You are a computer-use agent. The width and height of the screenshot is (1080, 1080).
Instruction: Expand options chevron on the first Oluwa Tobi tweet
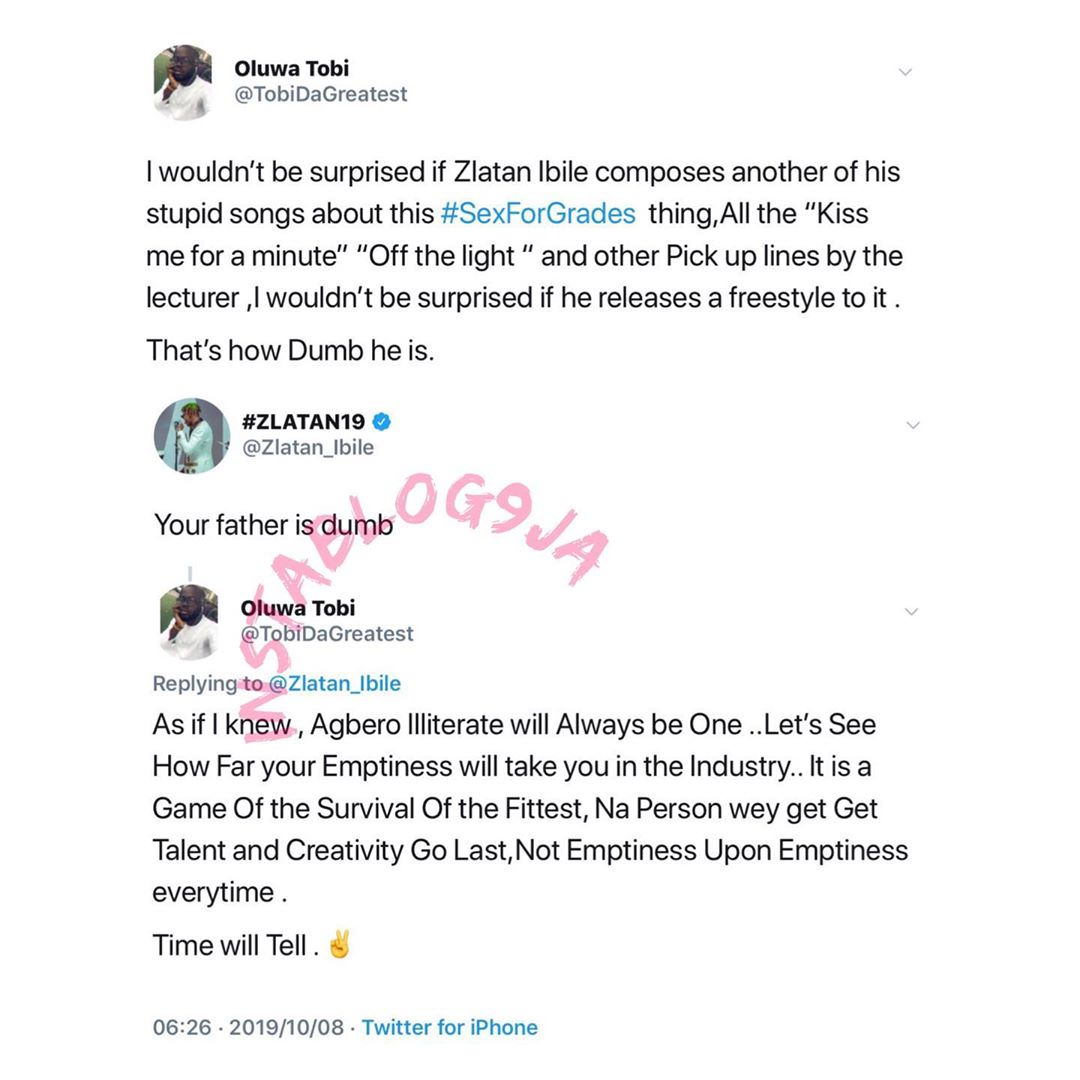pyautogui.click(x=905, y=72)
